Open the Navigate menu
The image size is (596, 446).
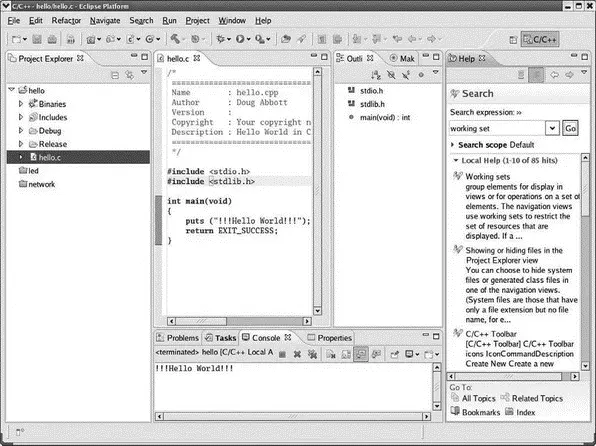pyautogui.click(x=105, y=21)
